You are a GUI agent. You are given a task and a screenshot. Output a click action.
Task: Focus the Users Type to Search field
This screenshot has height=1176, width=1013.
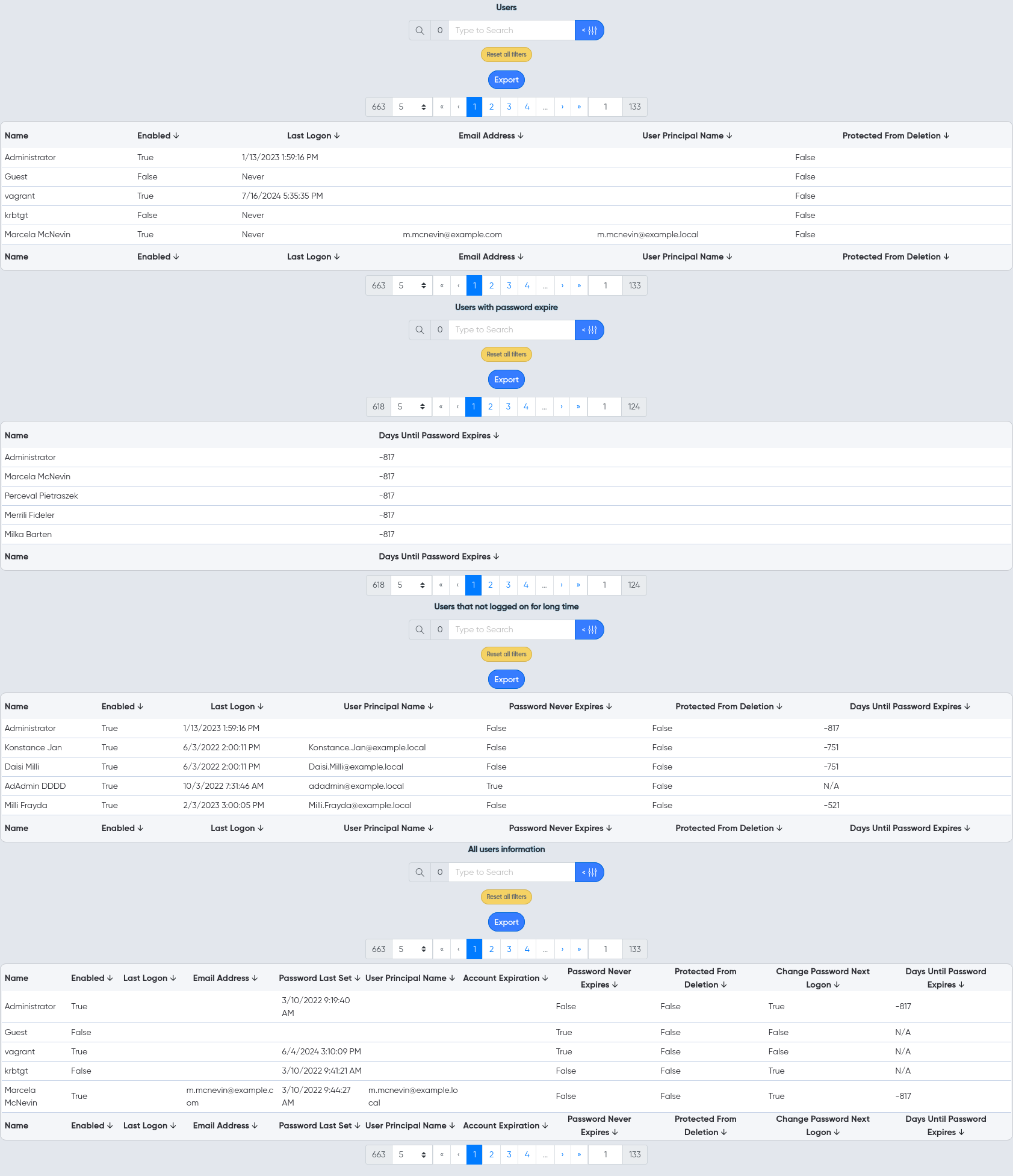512,30
